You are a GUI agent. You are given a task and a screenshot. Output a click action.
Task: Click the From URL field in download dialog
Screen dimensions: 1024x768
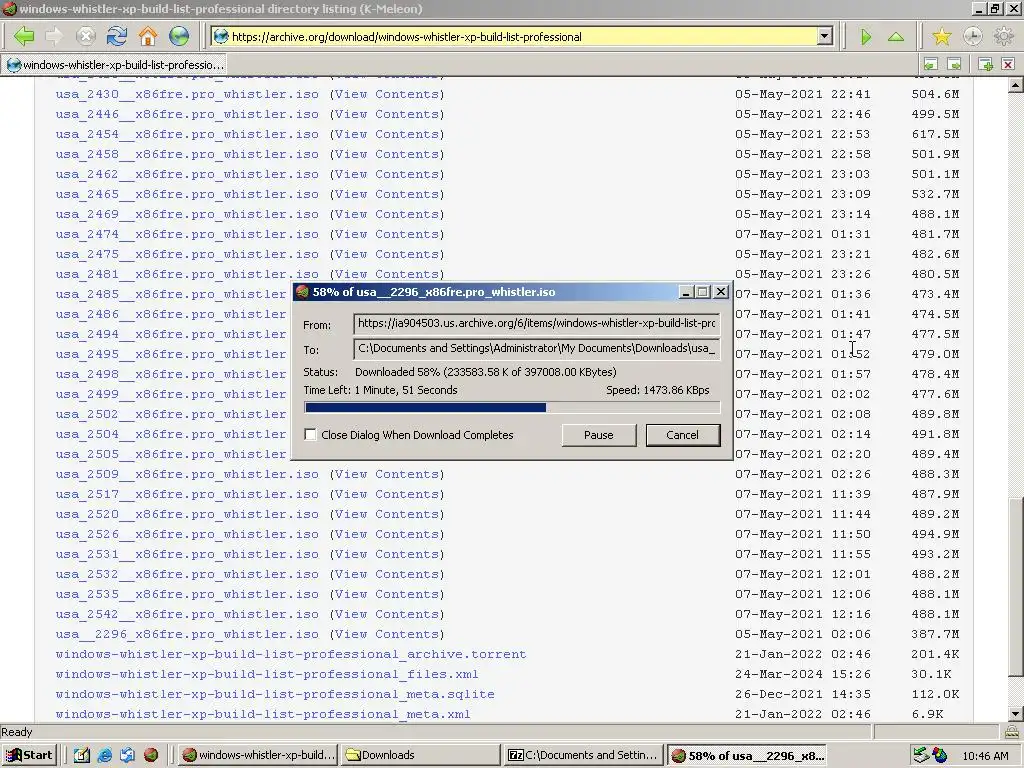click(536, 323)
